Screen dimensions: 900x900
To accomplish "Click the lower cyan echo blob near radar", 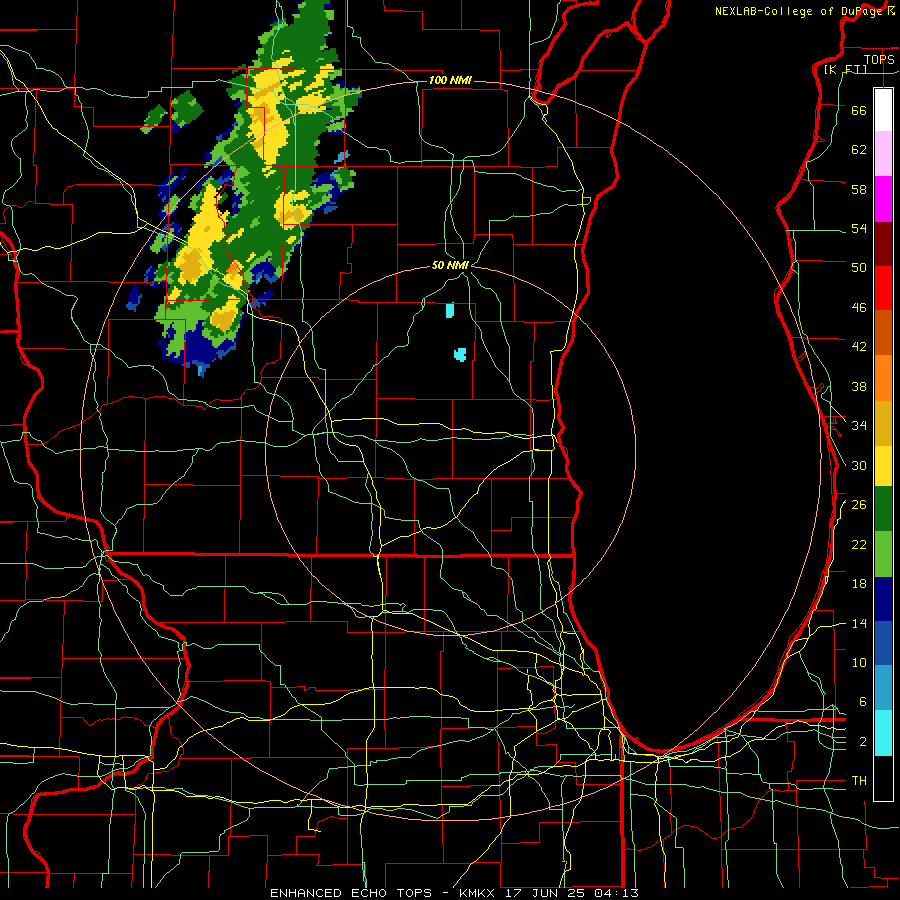I will pos(460,354).
